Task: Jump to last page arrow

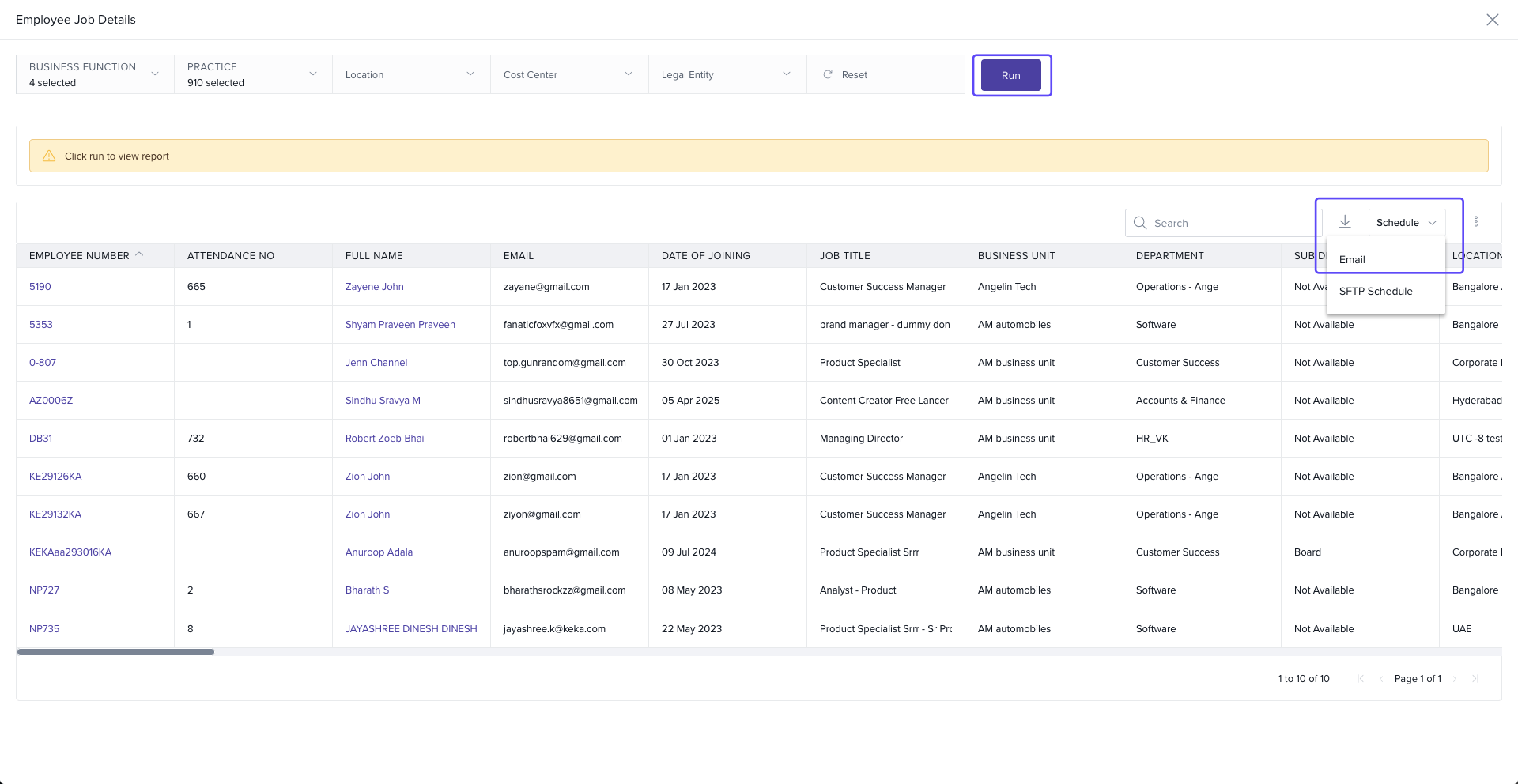Action: (1475, 679)
